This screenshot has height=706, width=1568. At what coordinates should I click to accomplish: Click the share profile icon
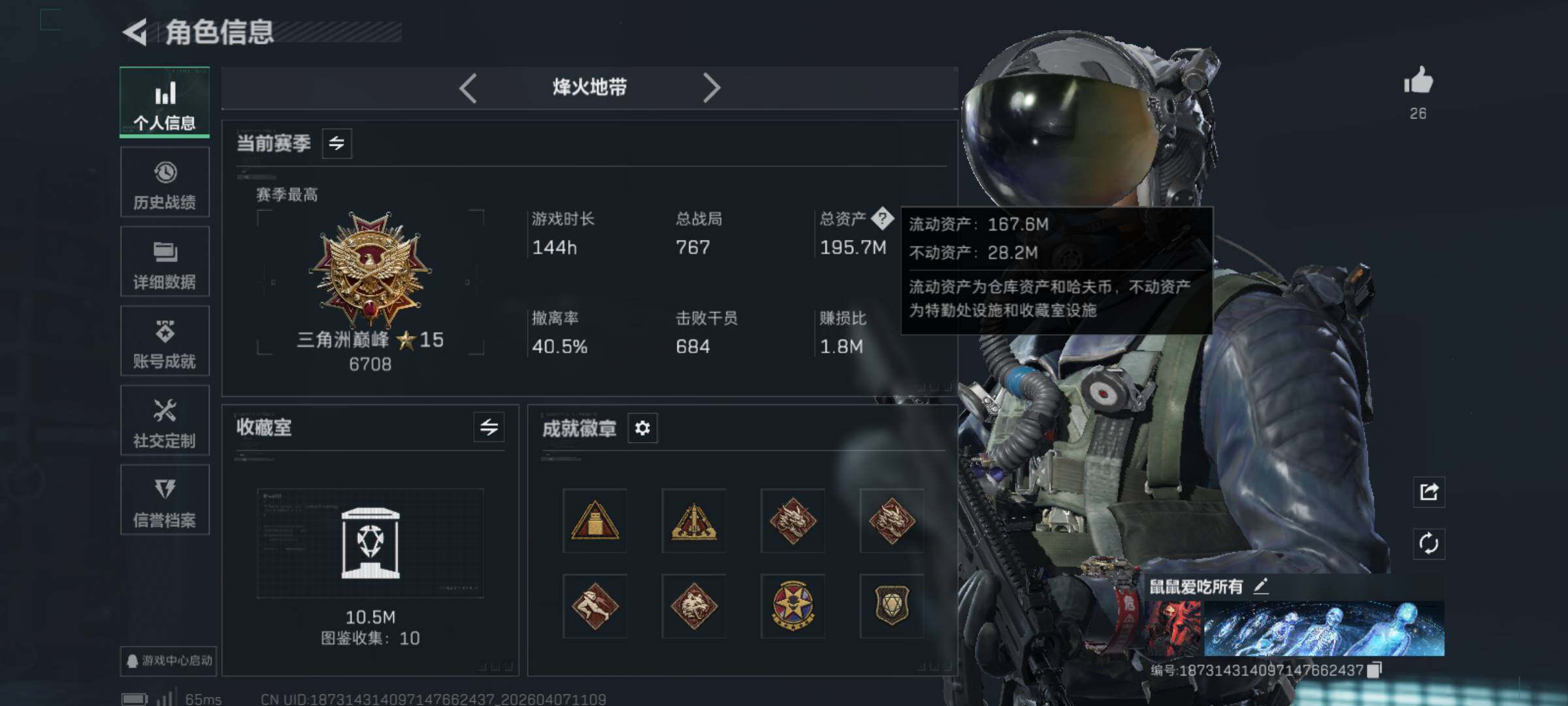[1429, 492]
